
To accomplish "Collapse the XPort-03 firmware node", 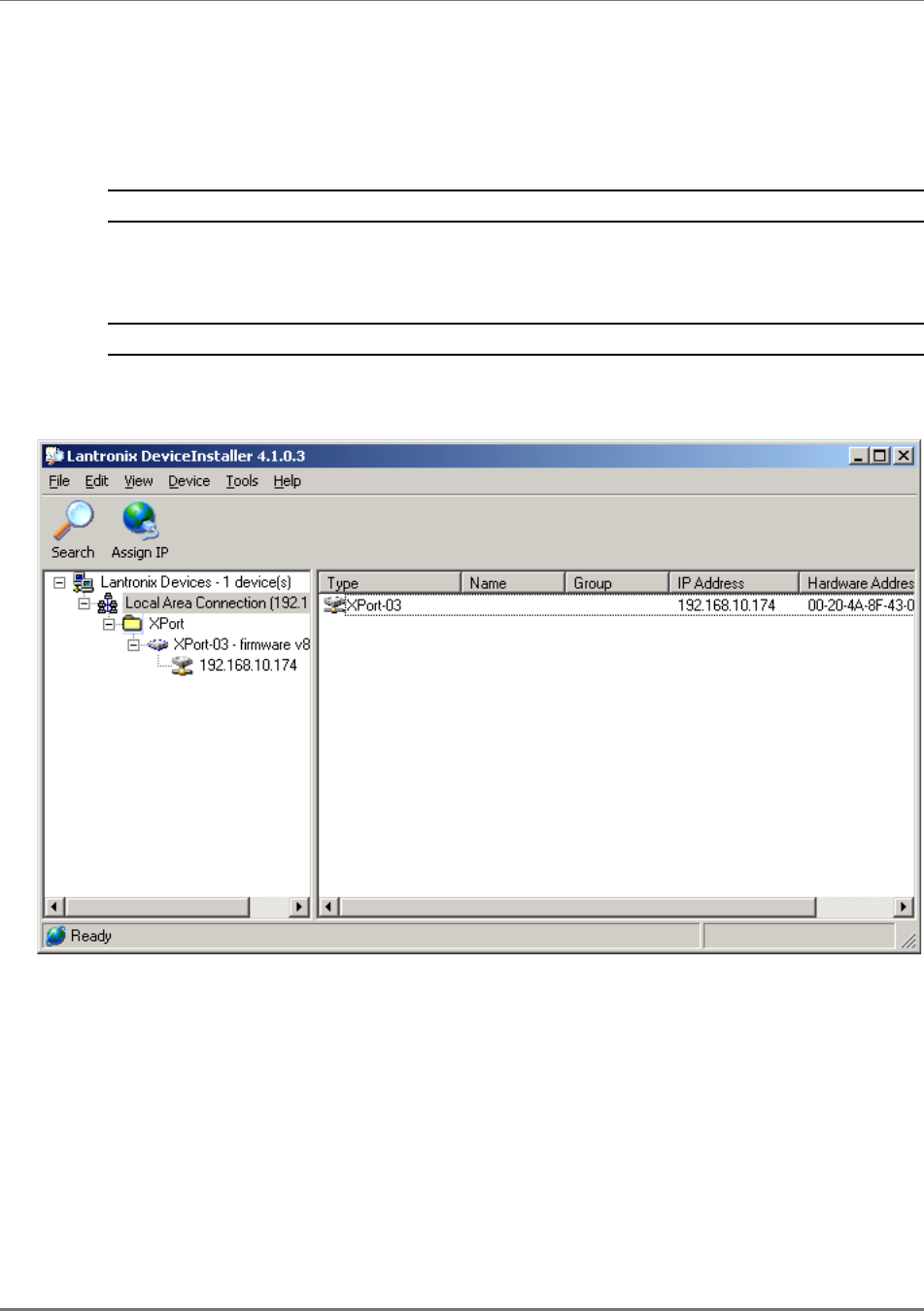I will [133, 644].
